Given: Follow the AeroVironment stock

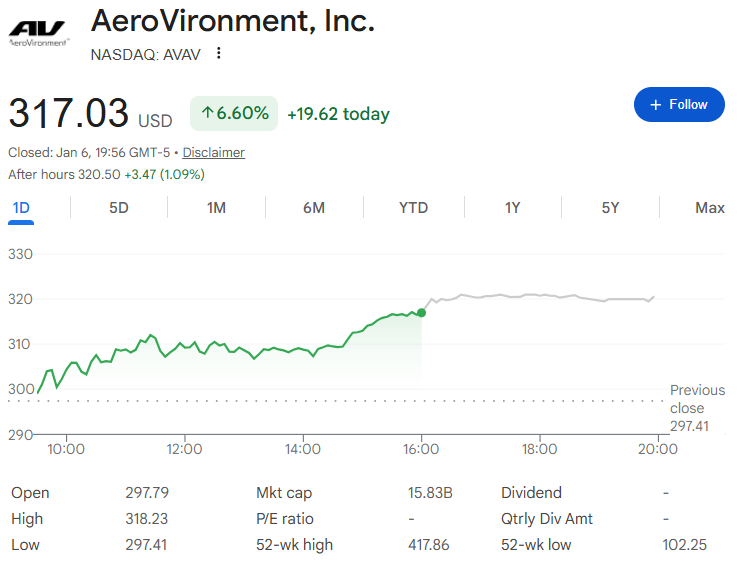Looking at the screenshot, I should (x=679, y=104).
